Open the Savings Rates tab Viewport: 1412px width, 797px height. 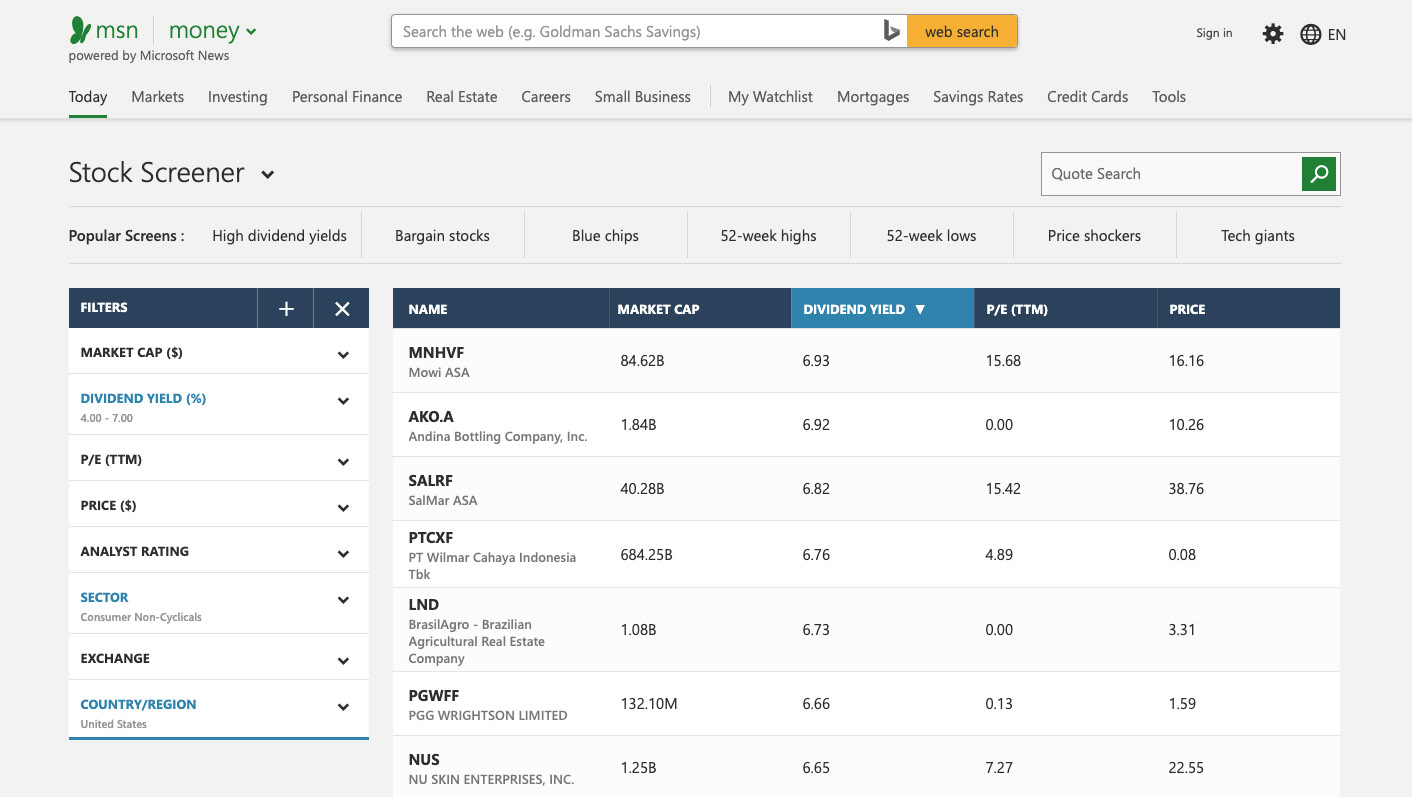[978, 97]
